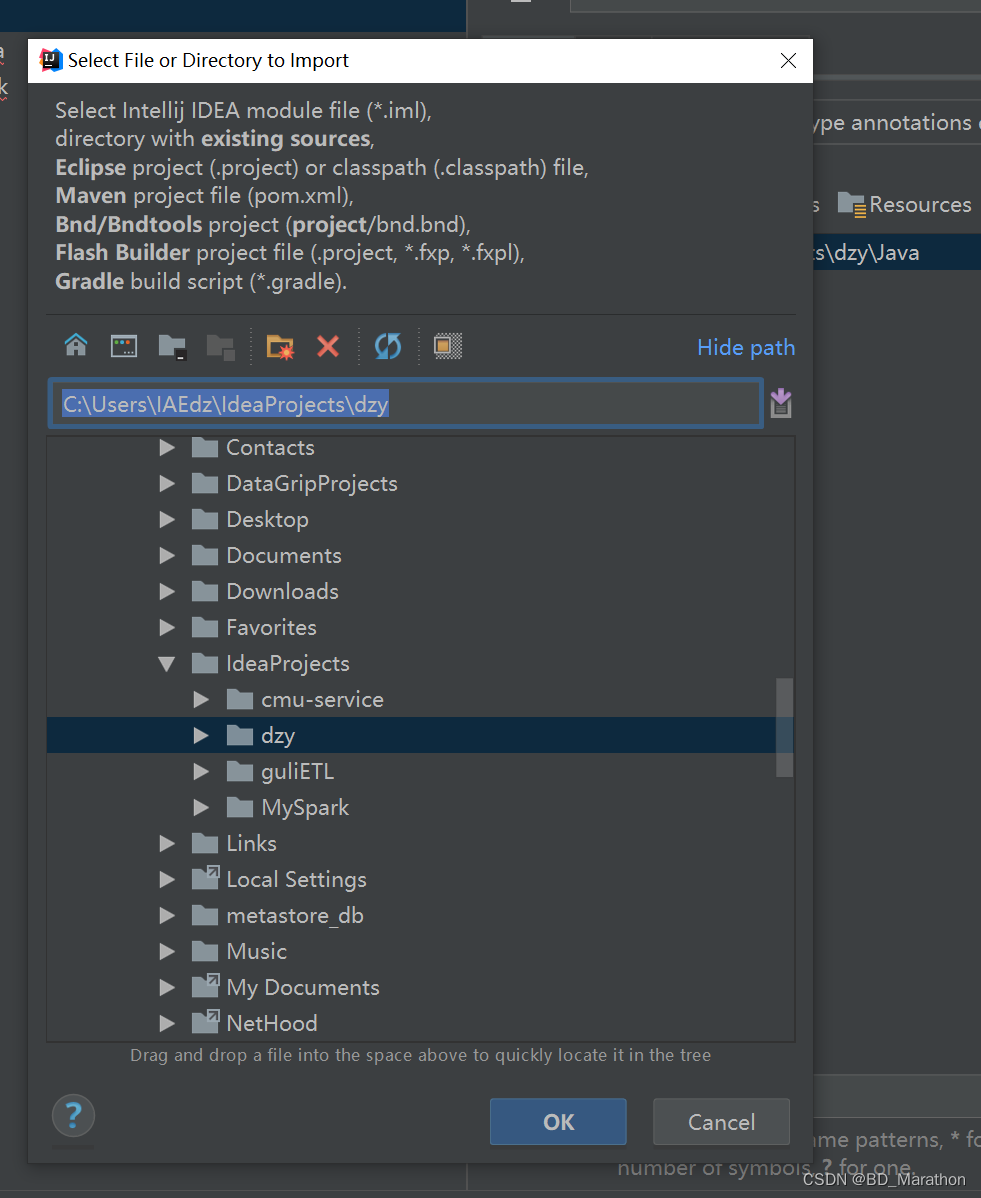981x1198 pixels.
Task: Click the grayed Module directory icon
Action: coord(221,347)
